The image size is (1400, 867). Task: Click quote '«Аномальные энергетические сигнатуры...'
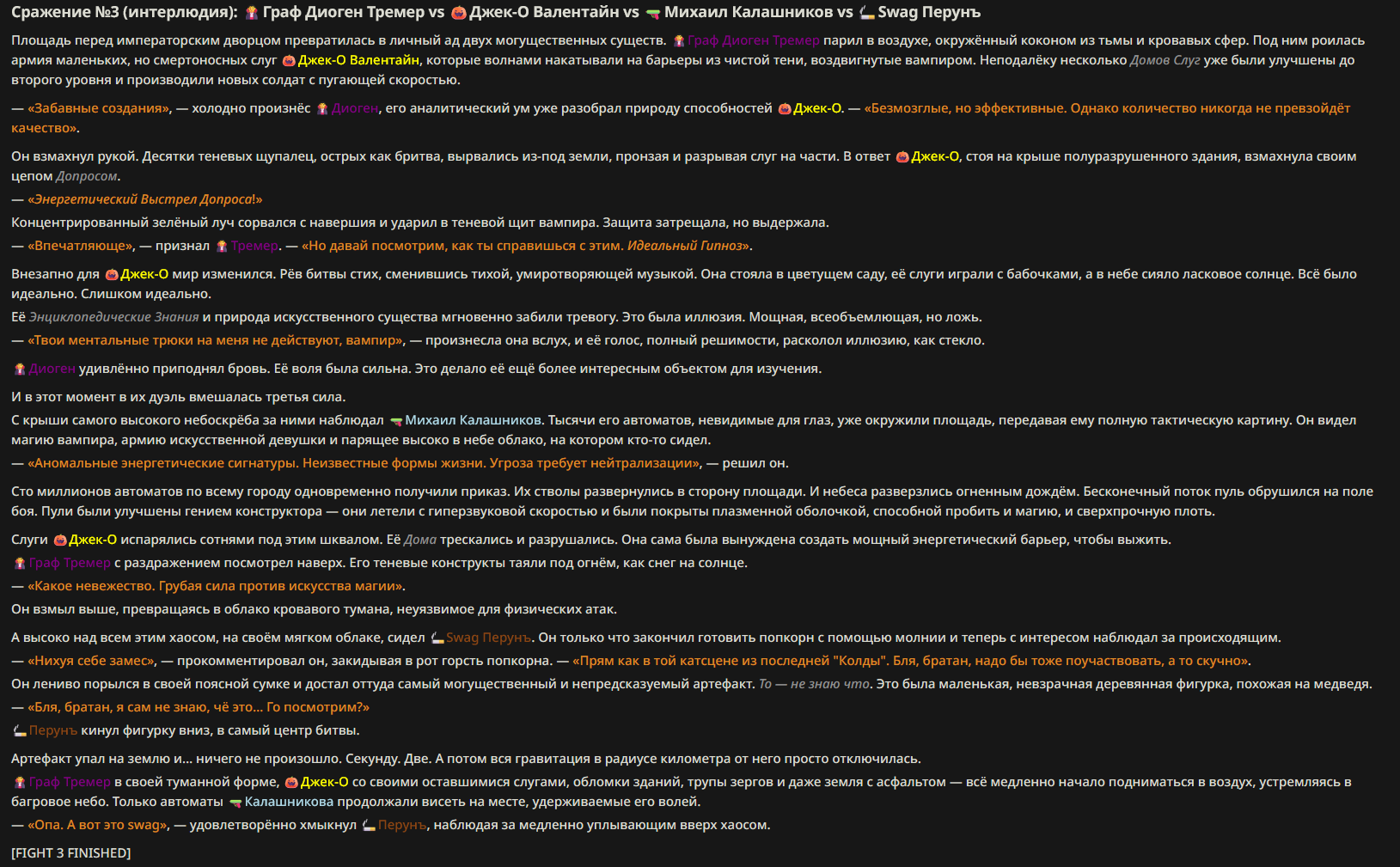364,463
